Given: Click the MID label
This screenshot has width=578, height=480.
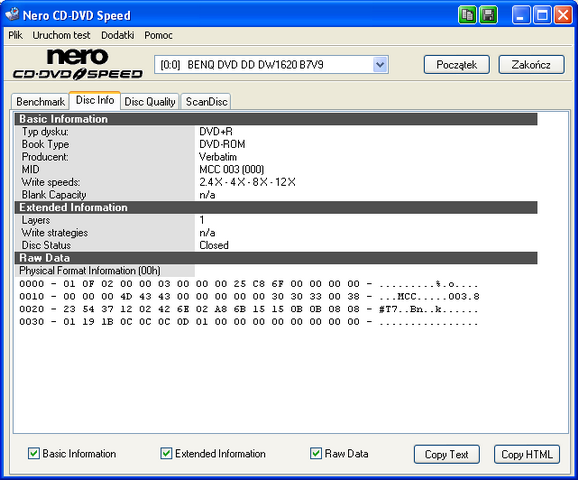Looking at the screenshot, I should 30,169.
